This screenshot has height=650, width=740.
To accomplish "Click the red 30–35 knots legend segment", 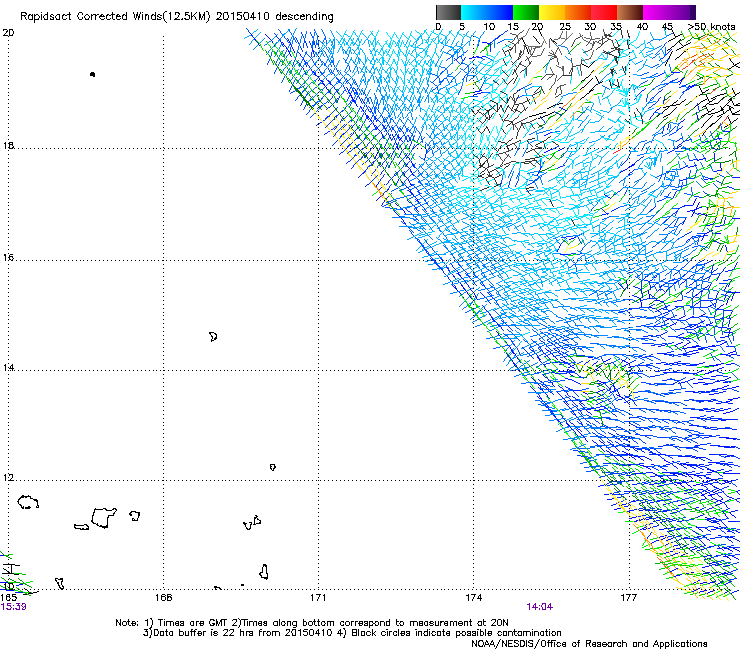I will [x=604, y=12].
